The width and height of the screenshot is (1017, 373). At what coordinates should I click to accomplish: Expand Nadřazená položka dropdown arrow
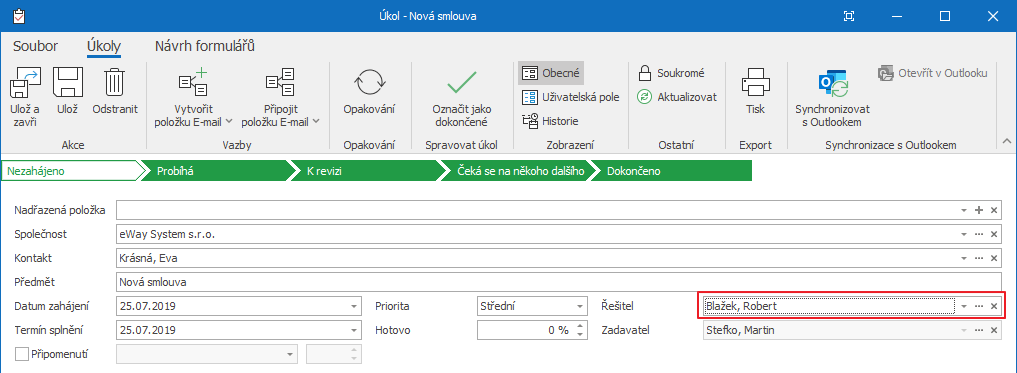[964, 211]
